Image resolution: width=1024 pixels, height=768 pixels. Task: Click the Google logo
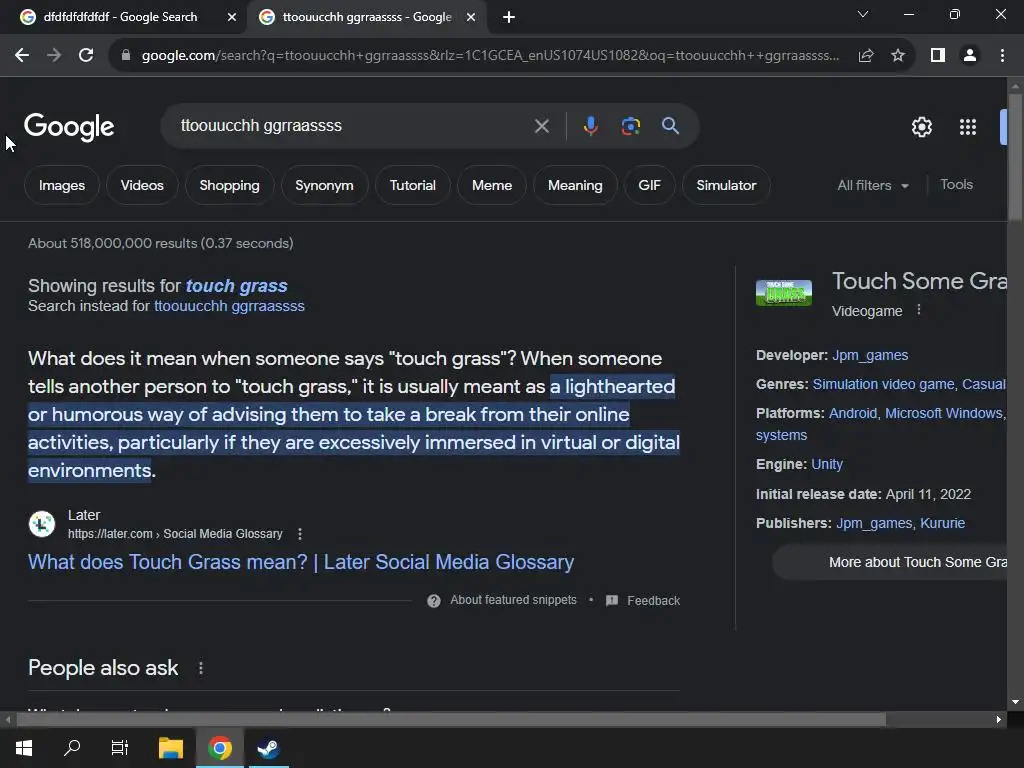click(x=69, y=127)
